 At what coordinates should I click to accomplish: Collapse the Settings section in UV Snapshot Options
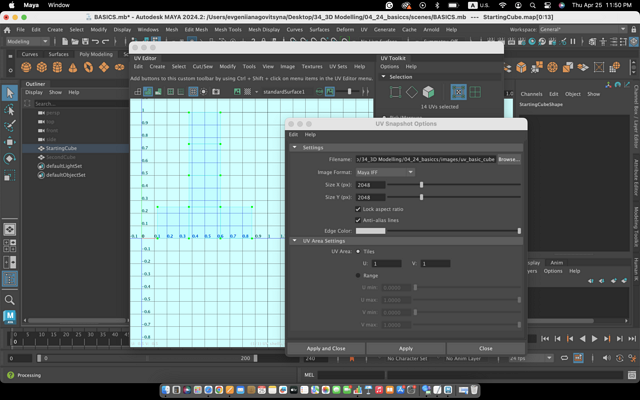point(294,147)
